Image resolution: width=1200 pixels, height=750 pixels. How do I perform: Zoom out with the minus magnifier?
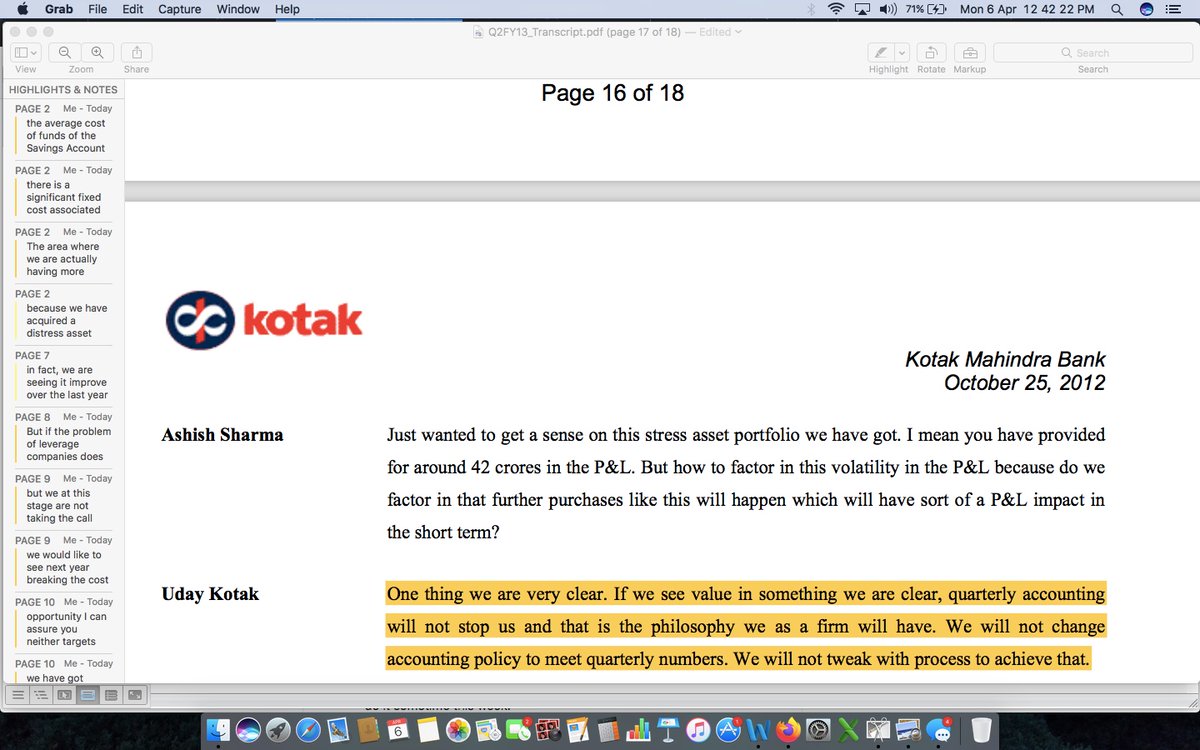[64, 52]
